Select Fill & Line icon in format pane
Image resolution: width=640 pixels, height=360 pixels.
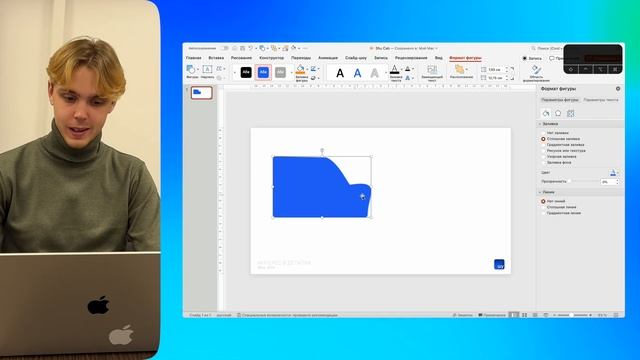tap(546, 113)
